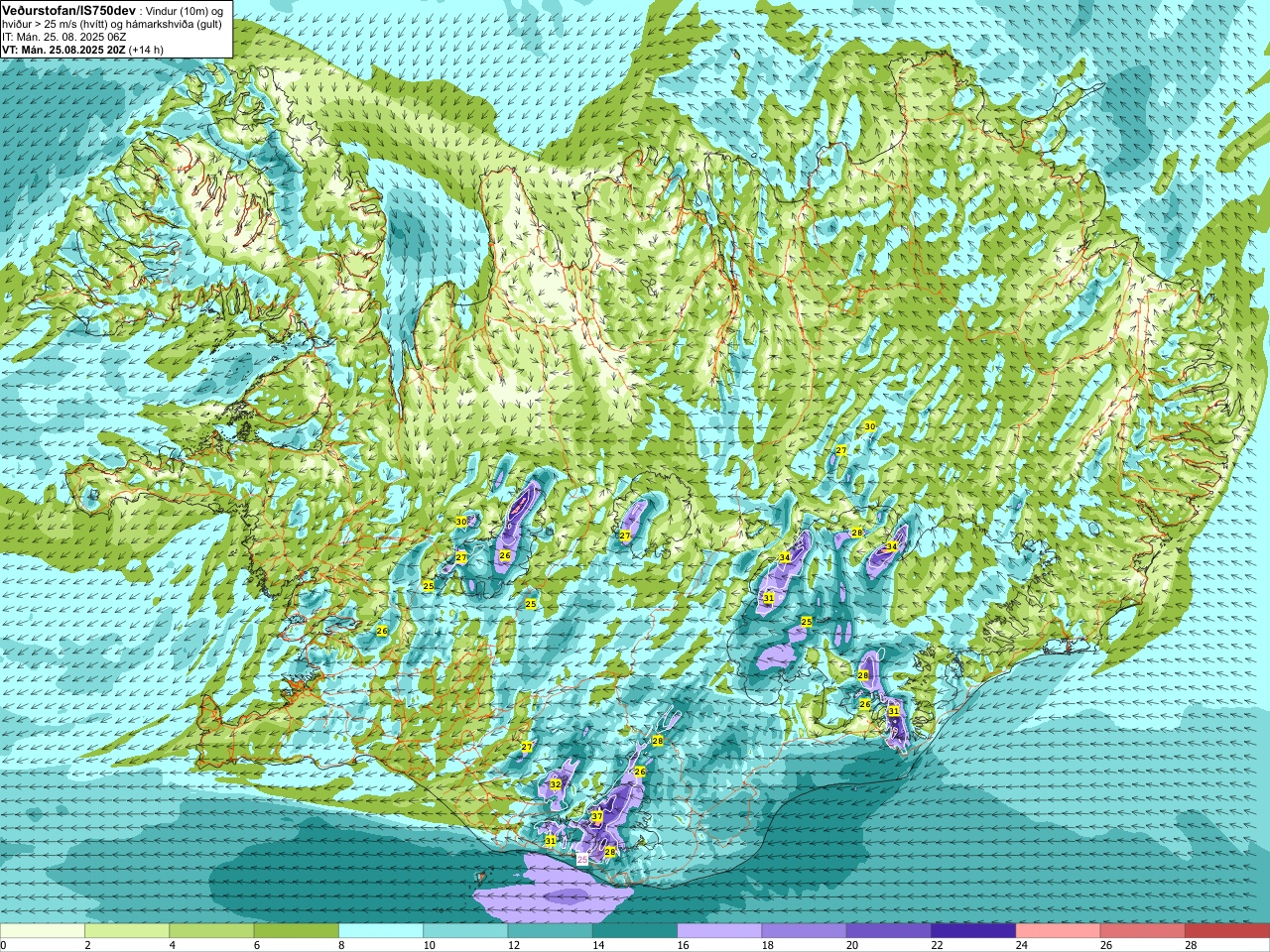Click the red legend swatch above 28 m/s

click(x=1227, y=931)
